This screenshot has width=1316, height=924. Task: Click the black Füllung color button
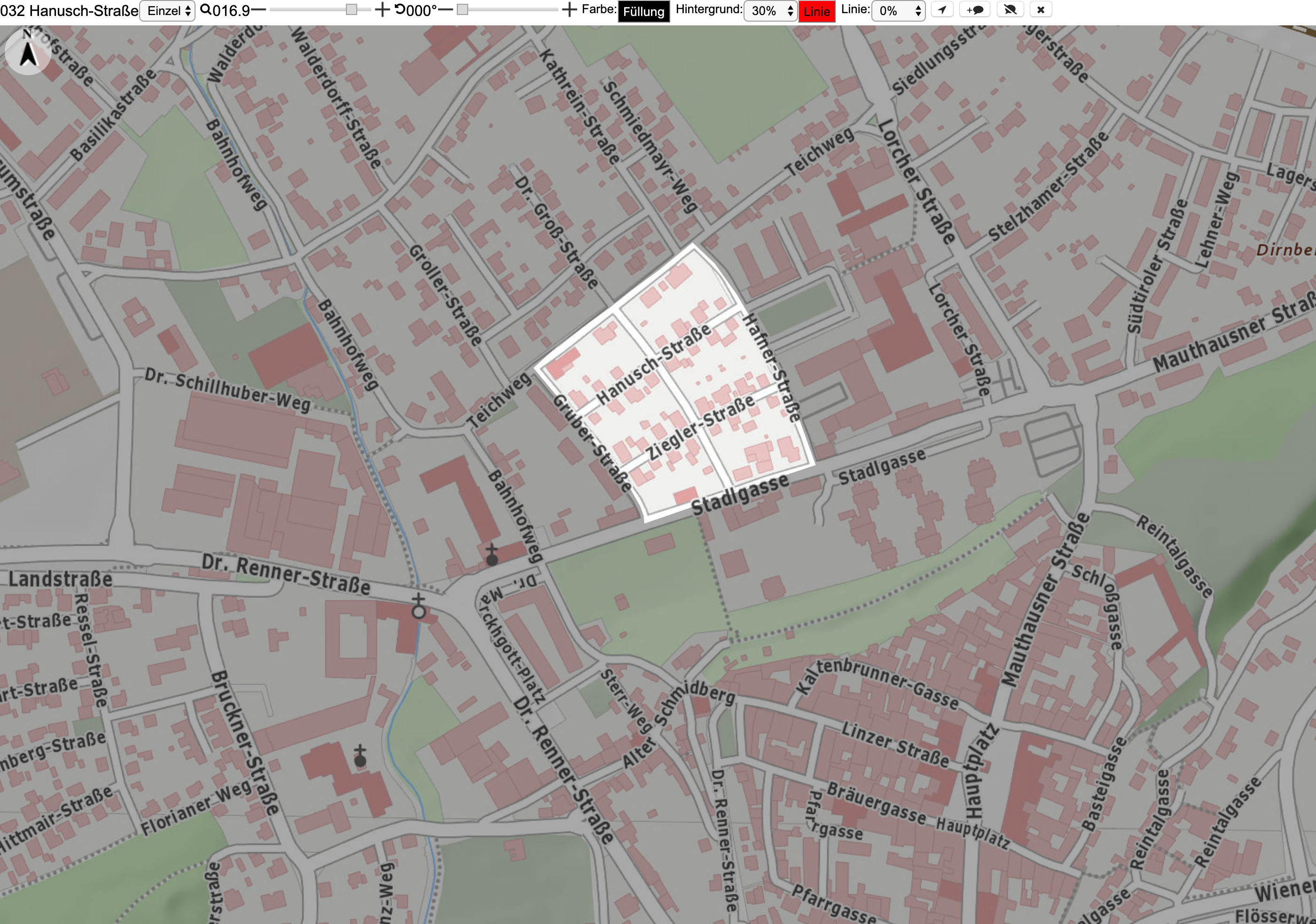643,11
